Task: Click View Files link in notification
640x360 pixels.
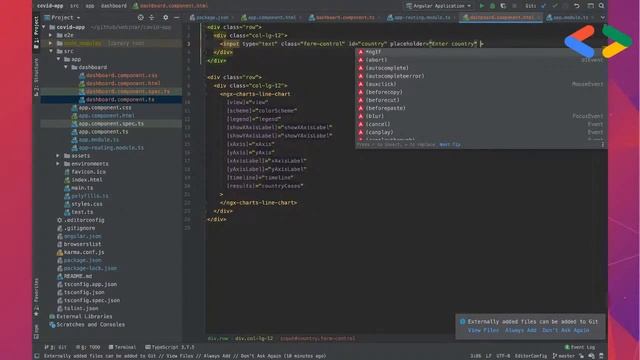Action: coord(483,330)
